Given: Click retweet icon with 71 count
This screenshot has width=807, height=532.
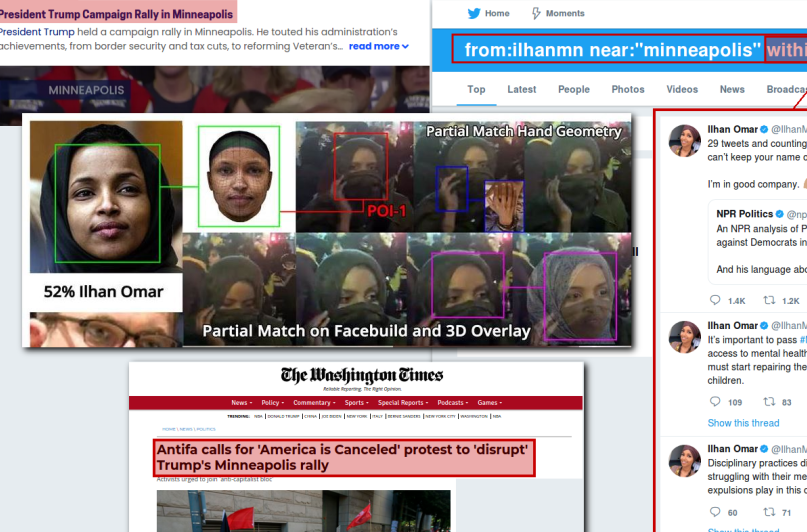Looking at the screenshot, I should tap(769, 511).
